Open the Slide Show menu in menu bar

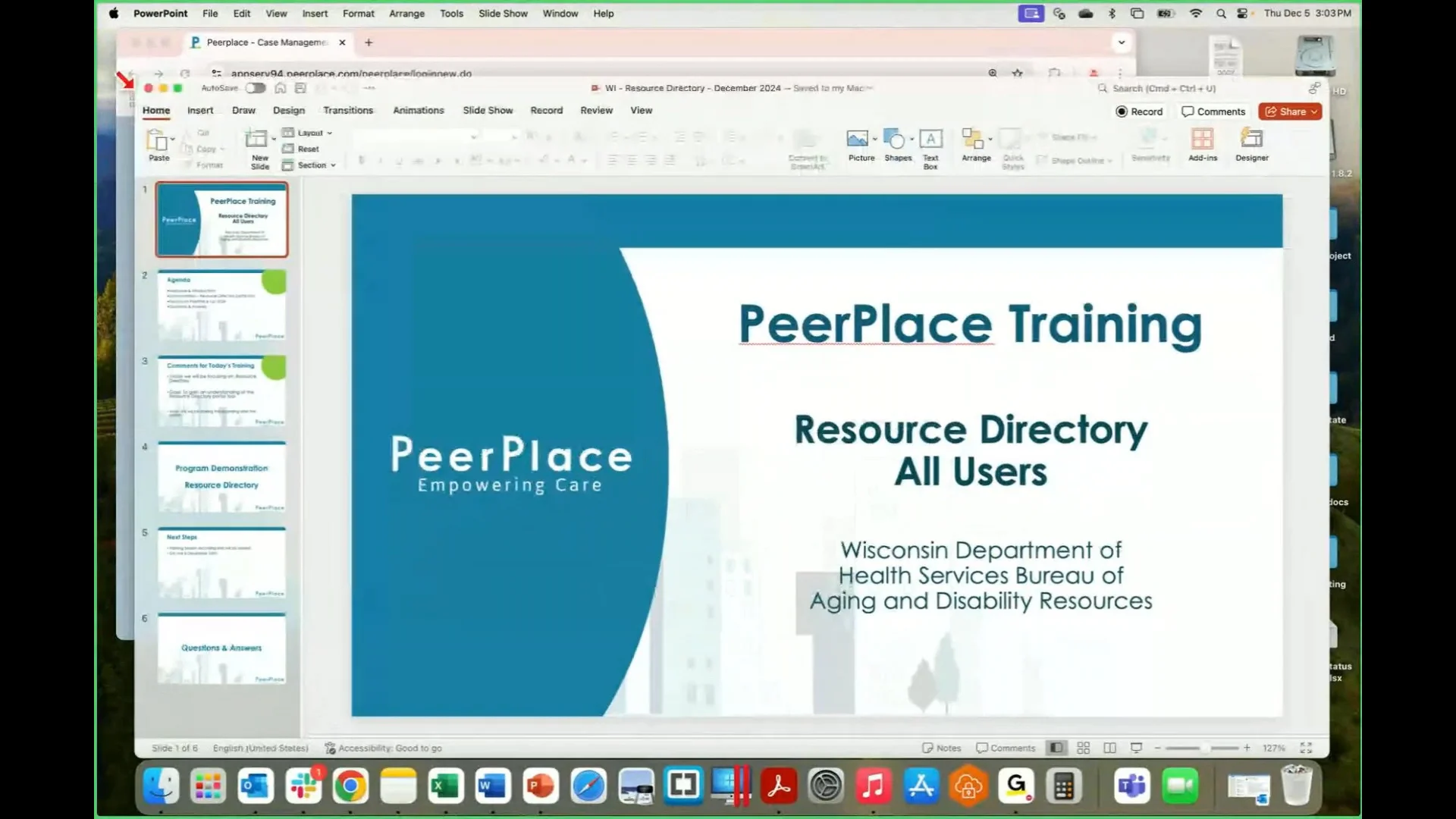tap(502, 13)
